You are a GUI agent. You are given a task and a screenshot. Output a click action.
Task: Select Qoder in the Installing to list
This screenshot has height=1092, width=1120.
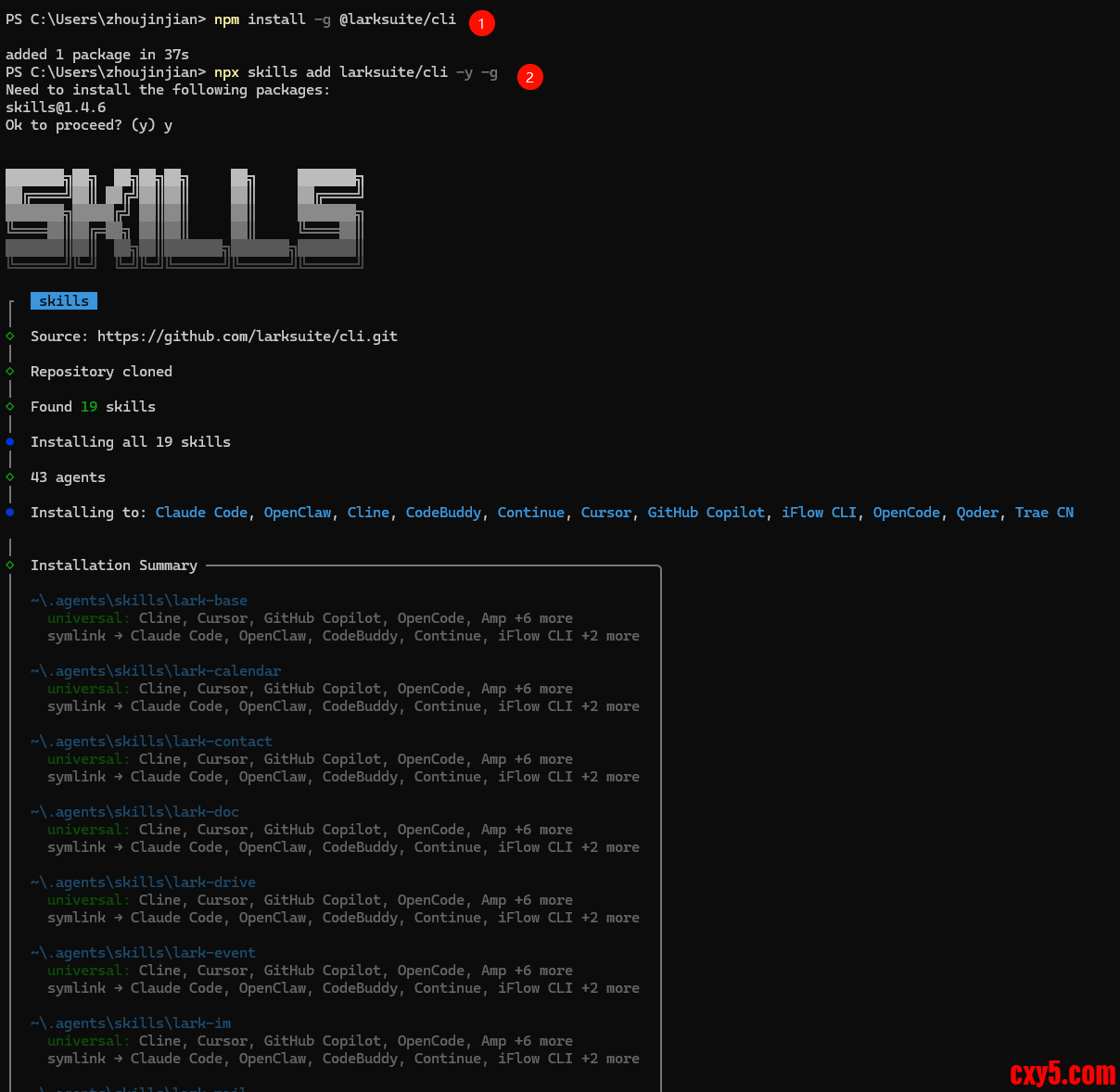[x=977, y=513]
